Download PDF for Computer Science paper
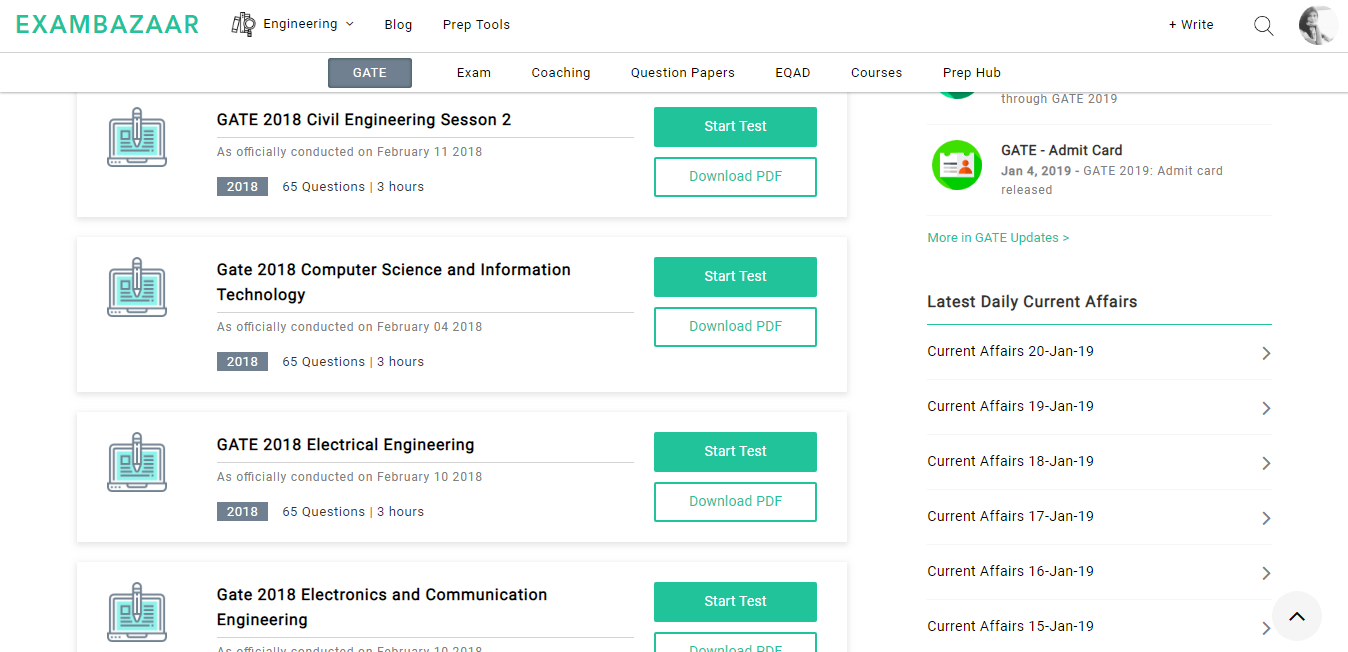 point(735,327)
